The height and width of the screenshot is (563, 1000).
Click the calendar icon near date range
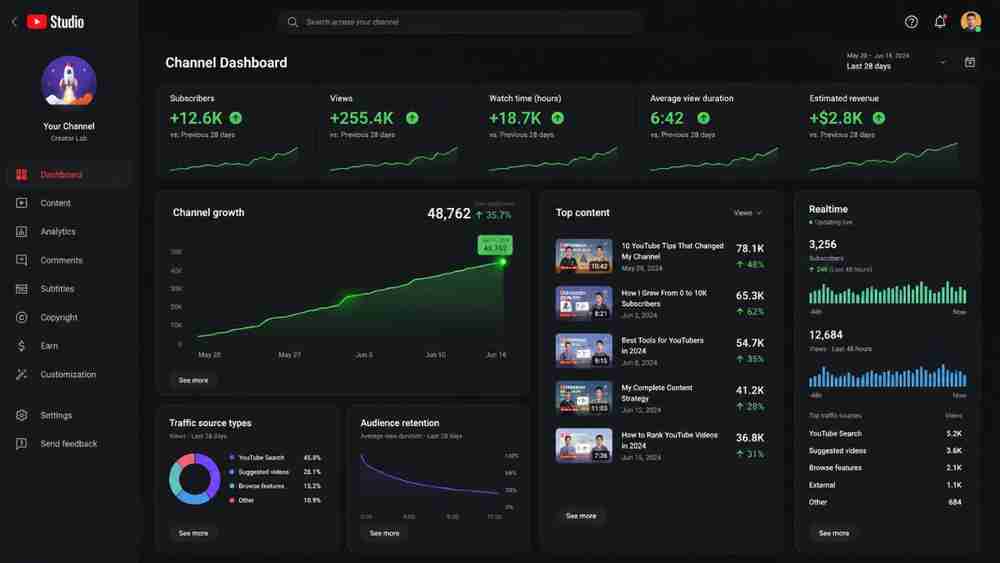coord(969,62)
